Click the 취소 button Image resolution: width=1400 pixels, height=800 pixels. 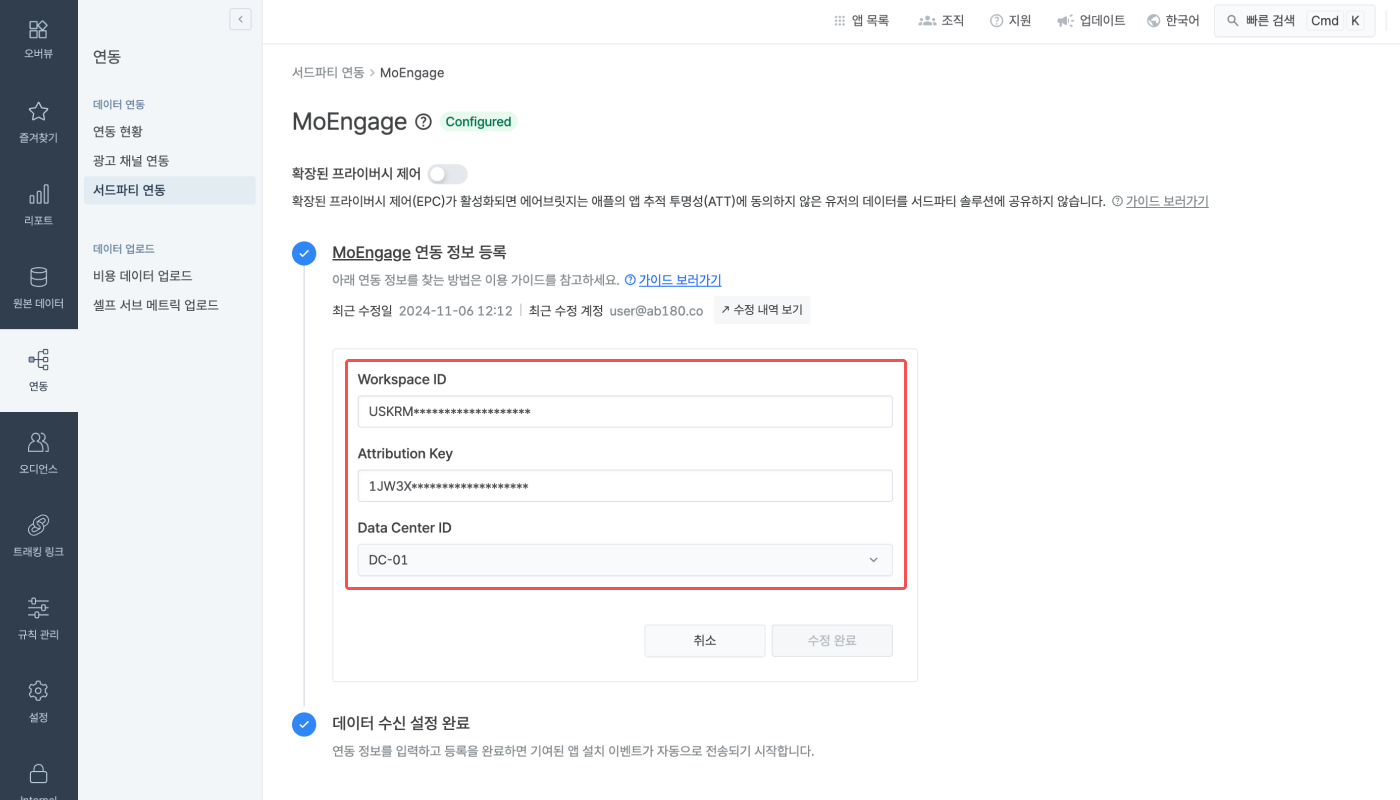pos(705,641)
